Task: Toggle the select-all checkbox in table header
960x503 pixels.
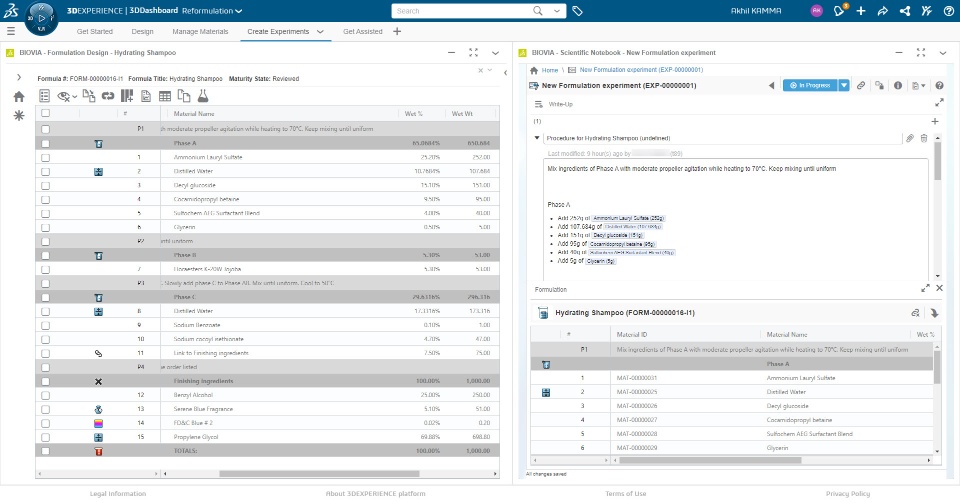Action: 45,113
